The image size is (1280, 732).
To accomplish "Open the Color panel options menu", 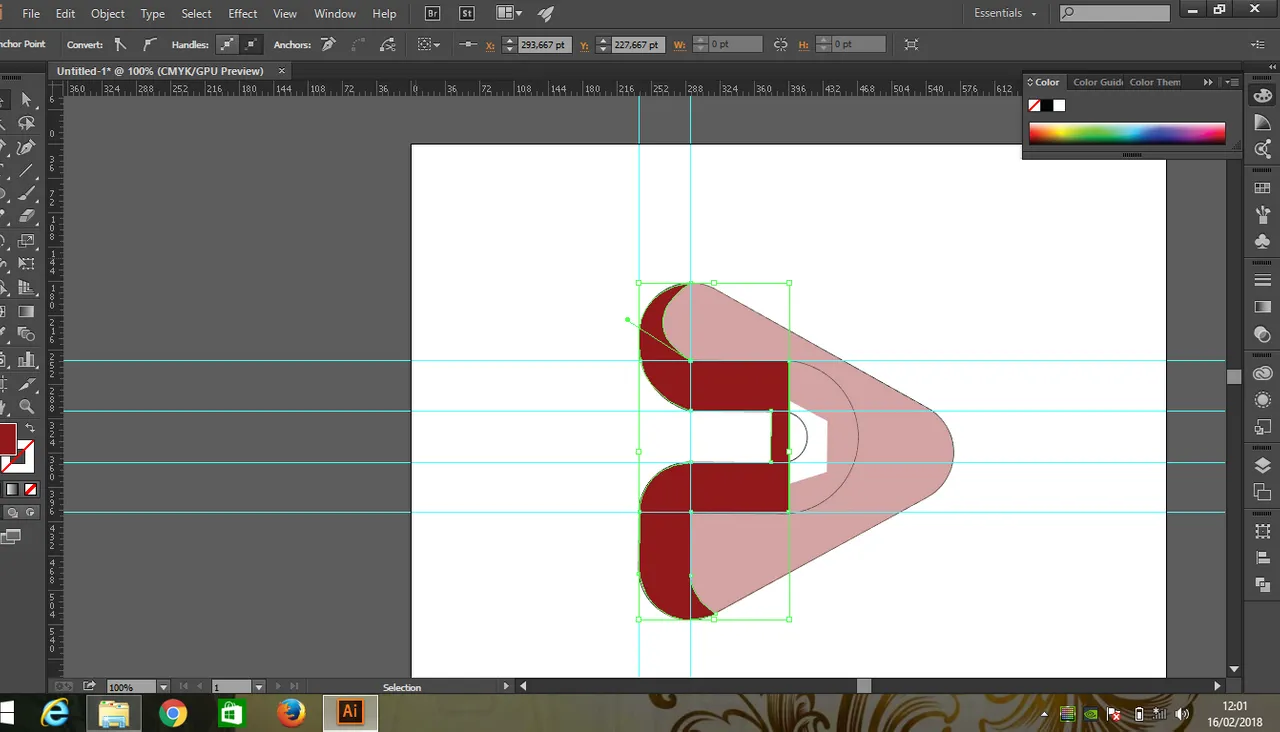I will coord(1231,82).
